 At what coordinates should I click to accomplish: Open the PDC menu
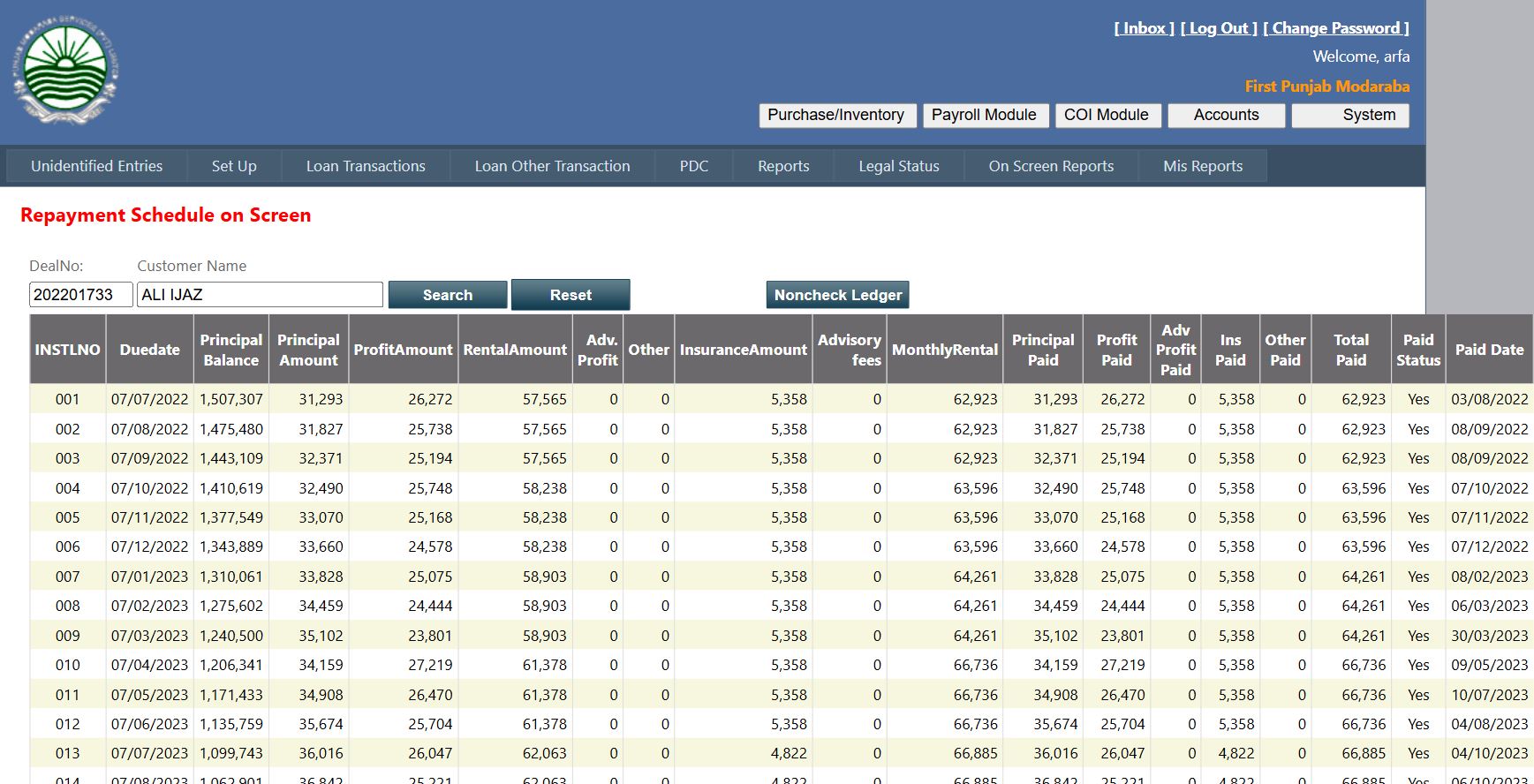pyautogui.click(x=694, y=166)
